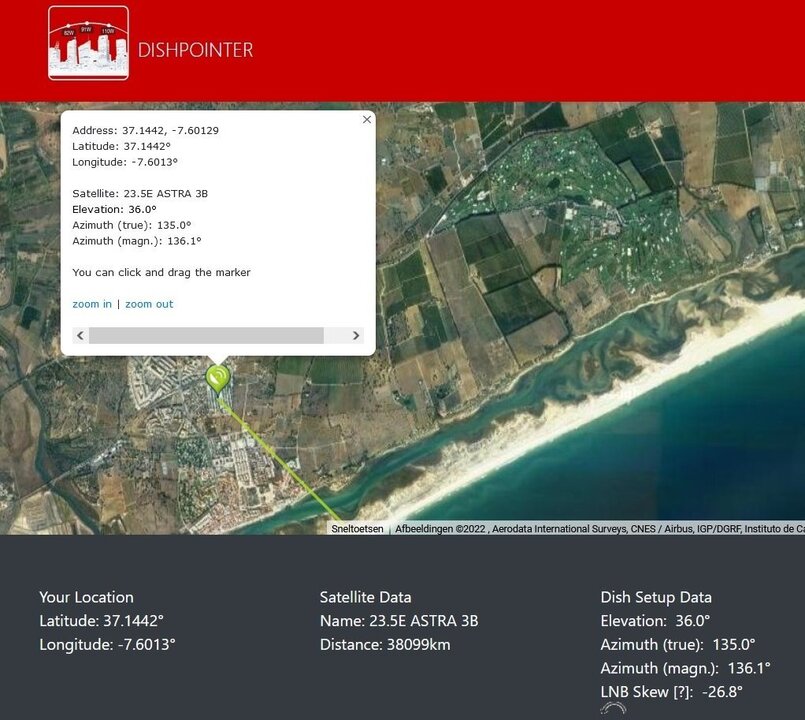
Task: Close the location info popup
Action: tap(367, 119)
